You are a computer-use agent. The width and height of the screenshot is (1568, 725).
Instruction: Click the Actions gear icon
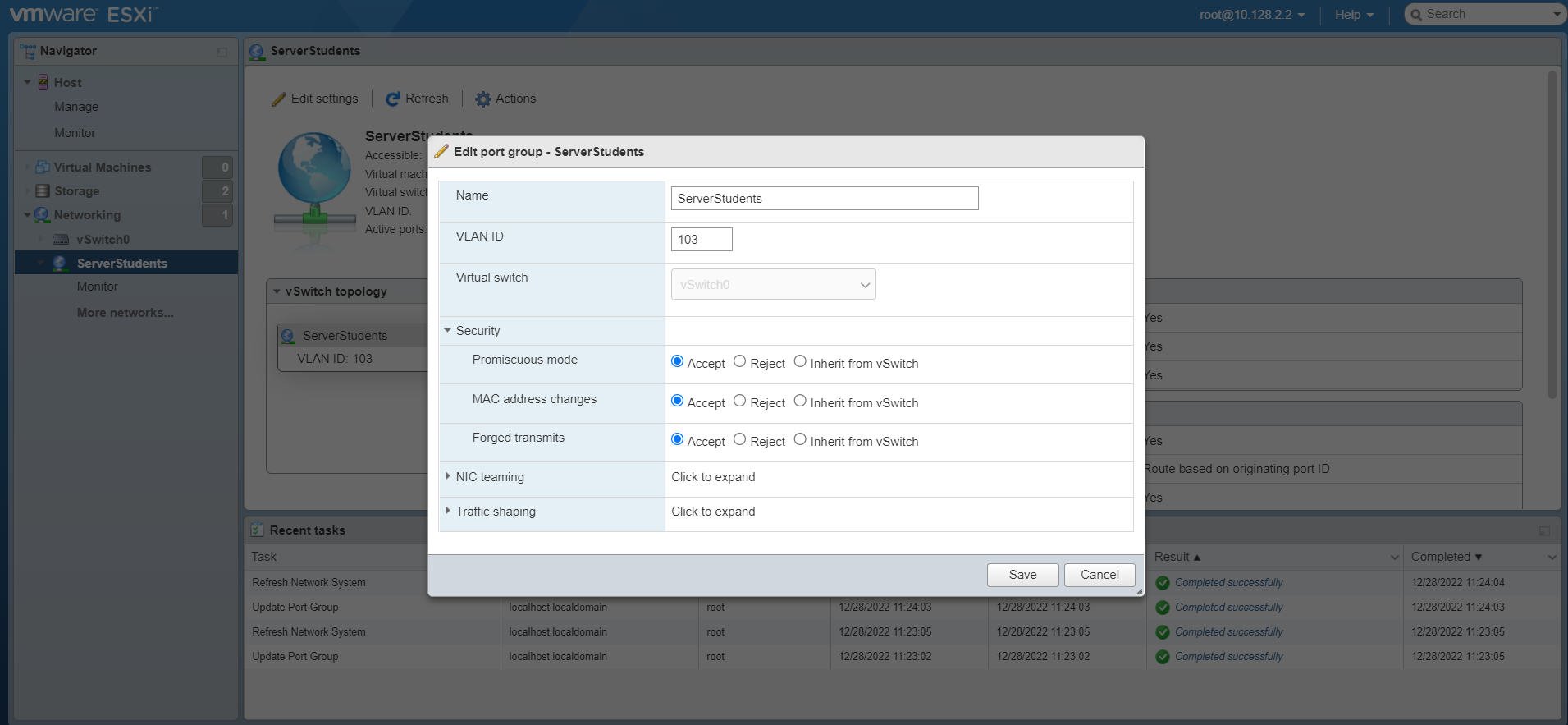click(483, 99)
